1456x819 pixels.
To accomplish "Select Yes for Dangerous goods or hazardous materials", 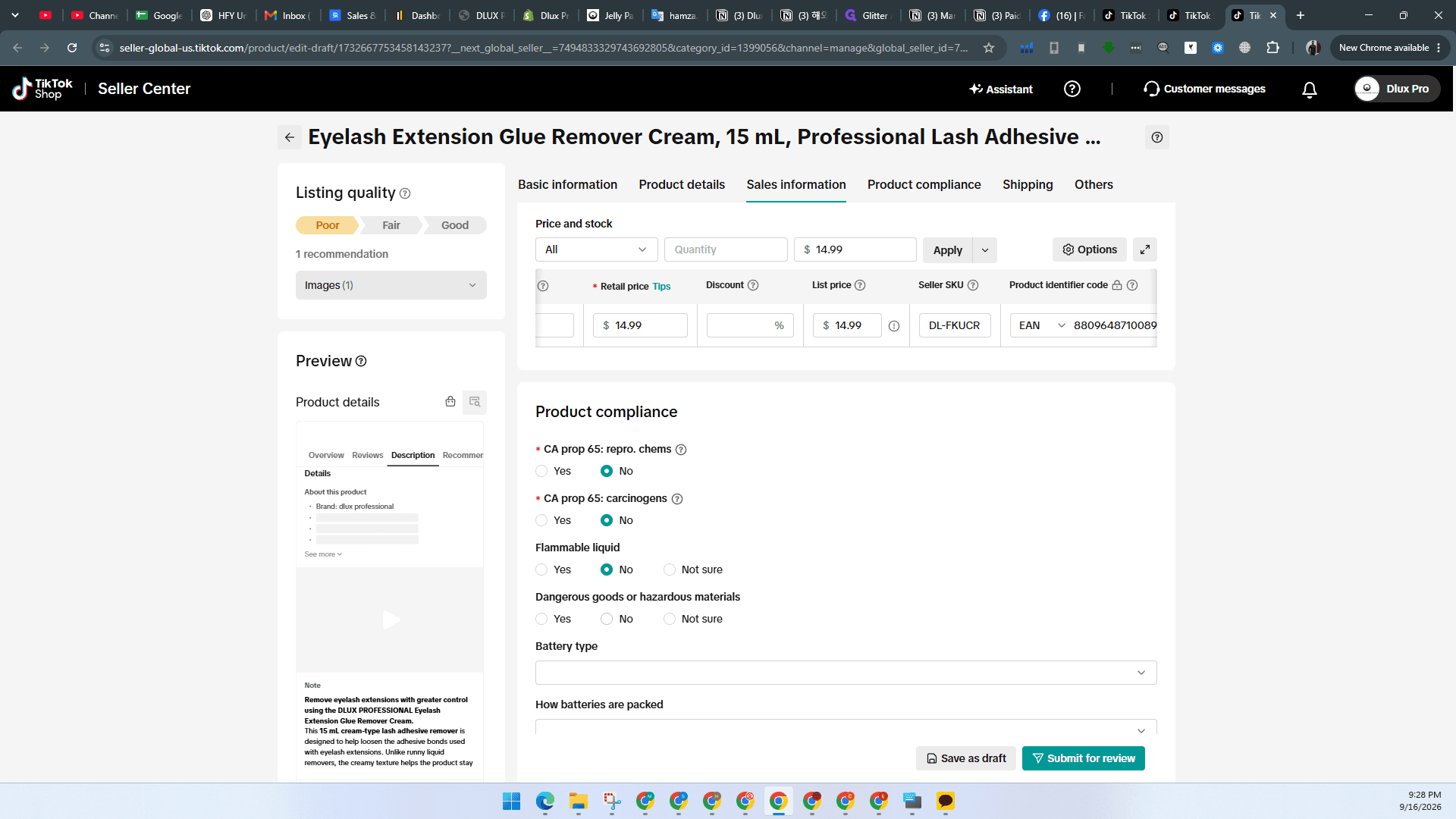I will click(541, 619).
